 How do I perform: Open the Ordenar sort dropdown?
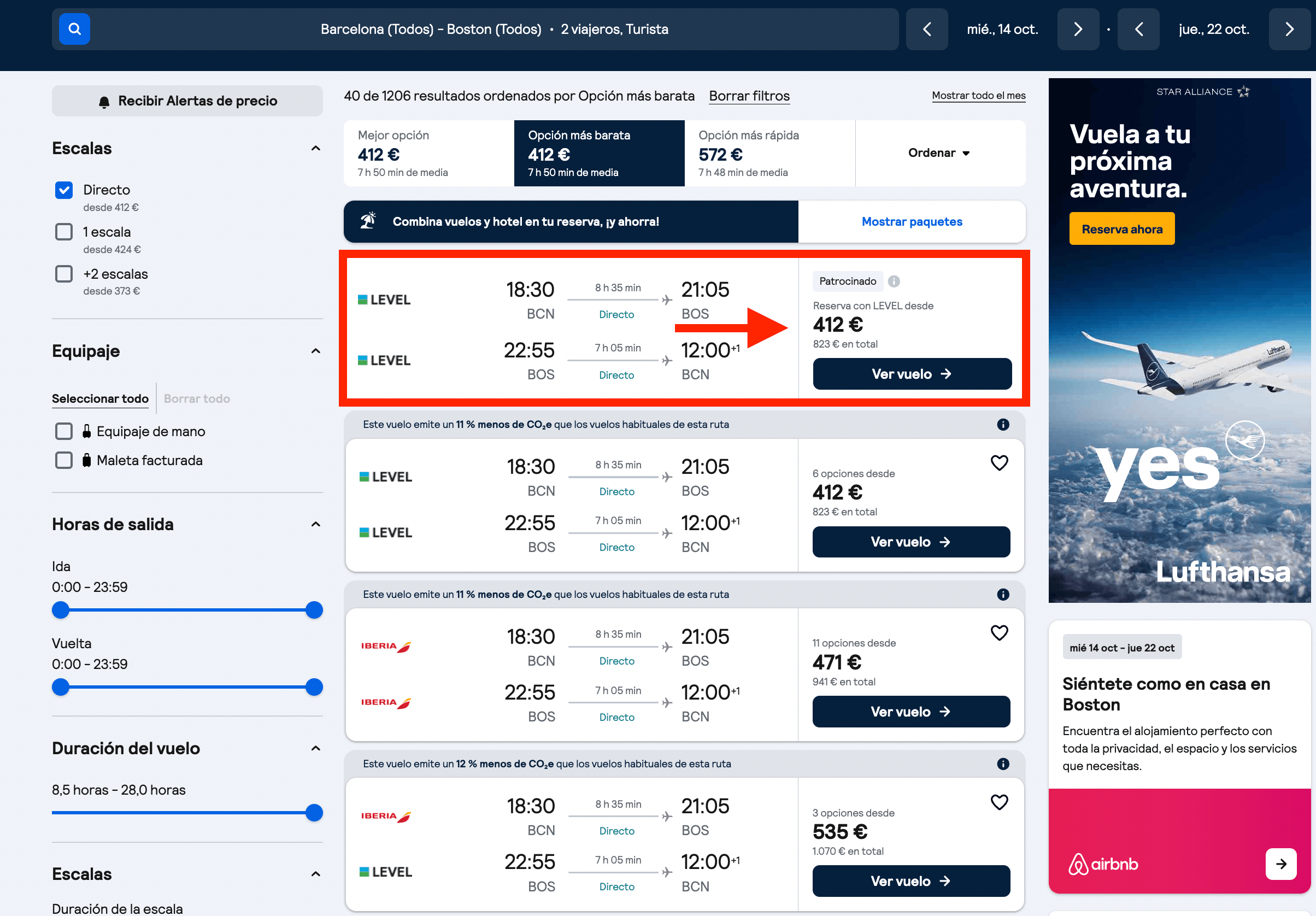(940, 153)
